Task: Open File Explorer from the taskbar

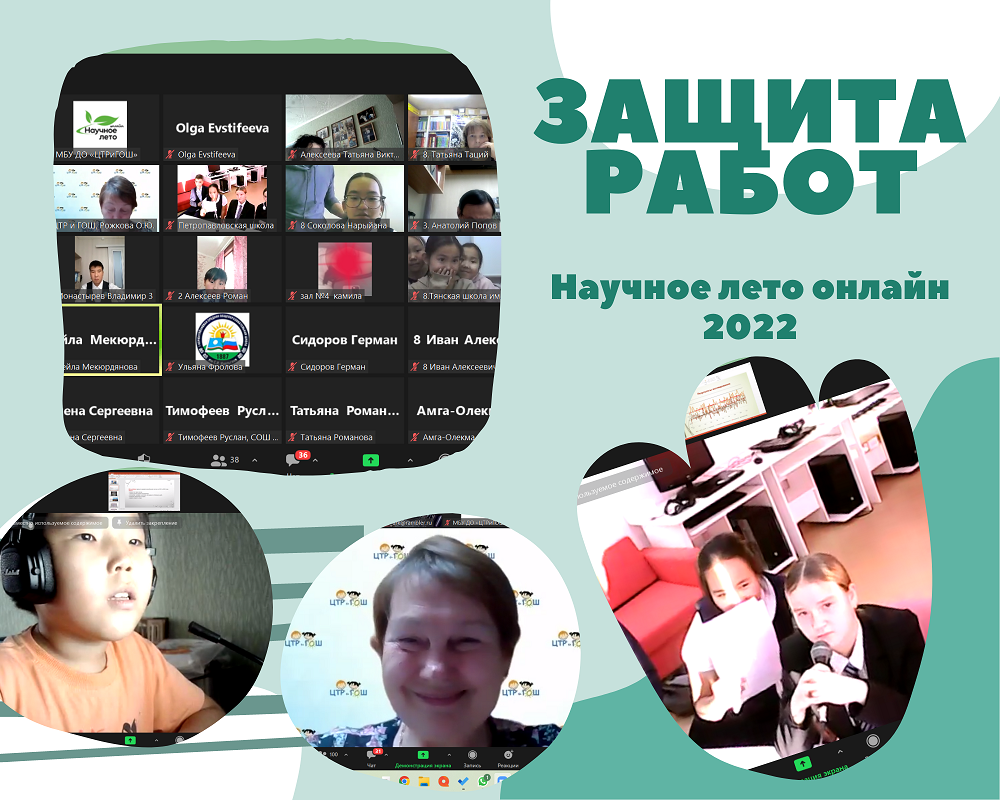Action: pos(424,780)
